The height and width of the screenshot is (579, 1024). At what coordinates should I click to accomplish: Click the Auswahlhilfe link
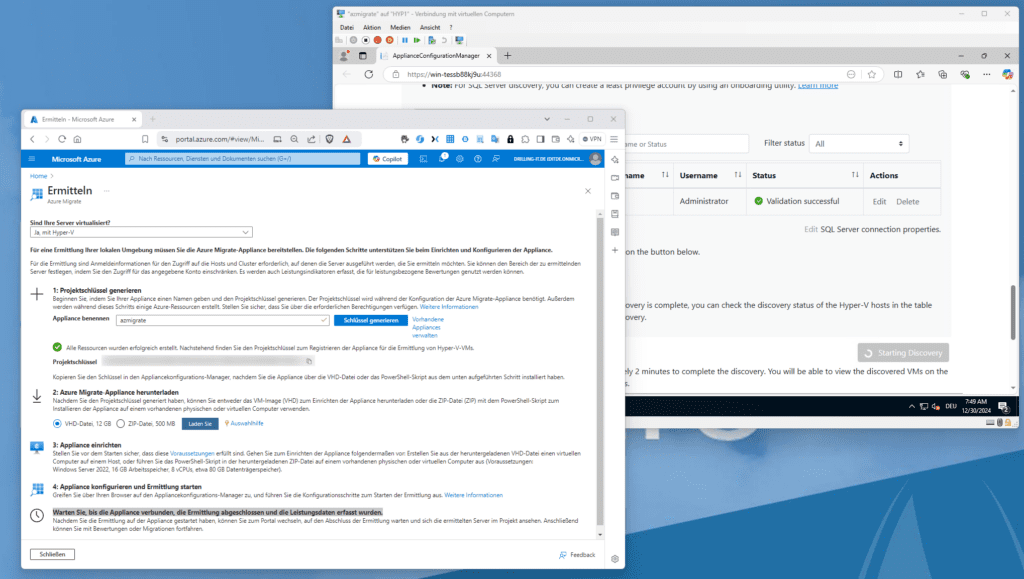(247, 424)
